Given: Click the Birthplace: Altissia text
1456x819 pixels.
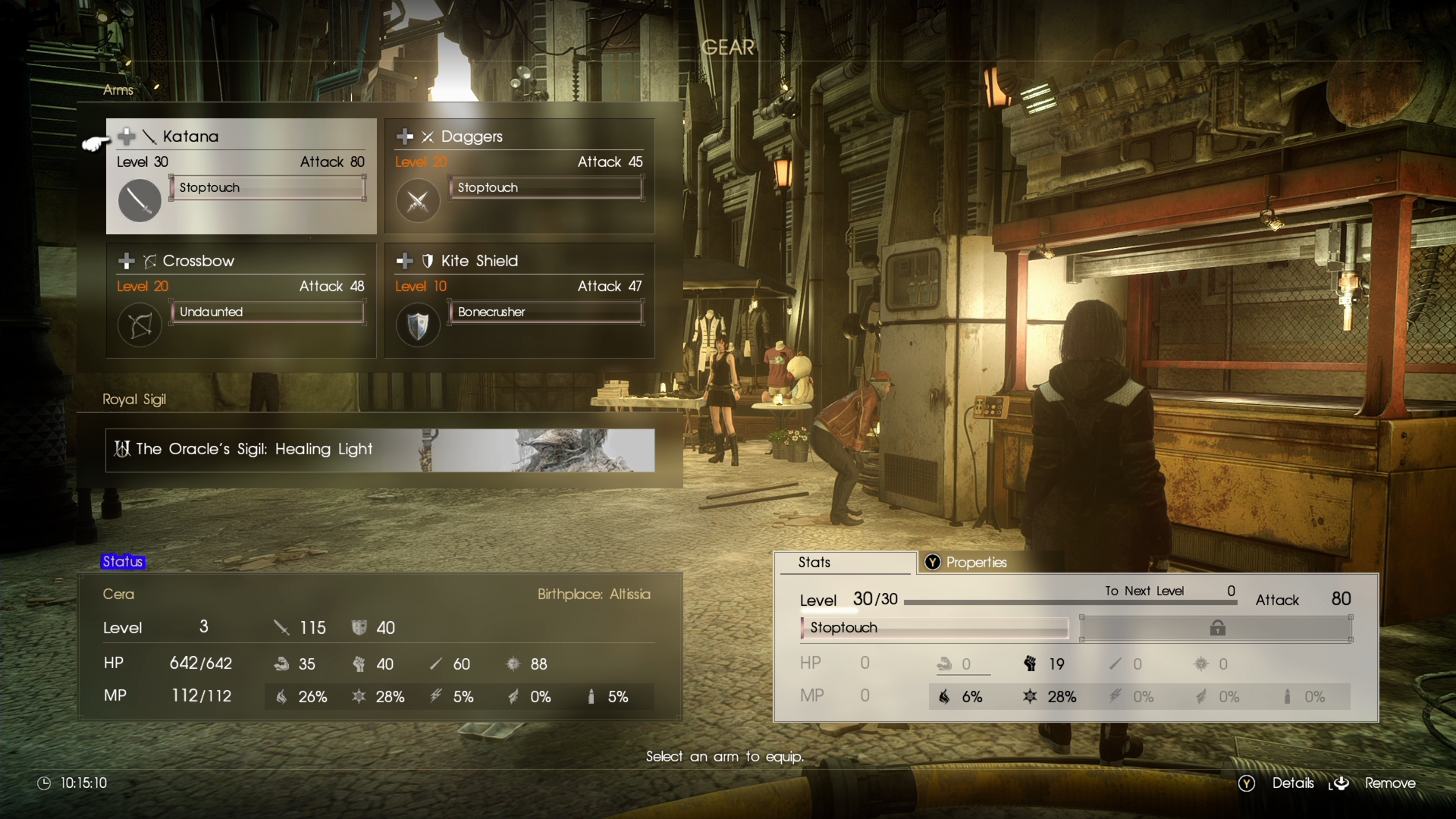Looking at the screenshot, I should point(594,594).
